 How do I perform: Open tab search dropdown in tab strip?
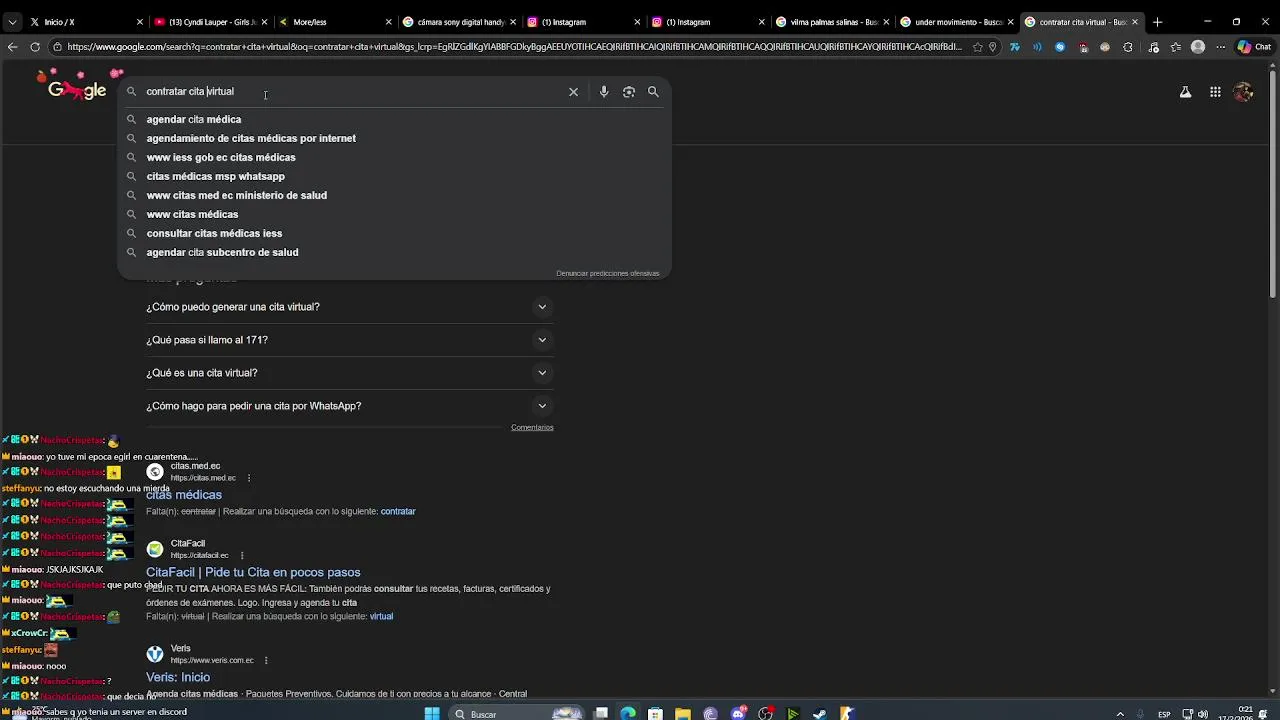(12, 22)
